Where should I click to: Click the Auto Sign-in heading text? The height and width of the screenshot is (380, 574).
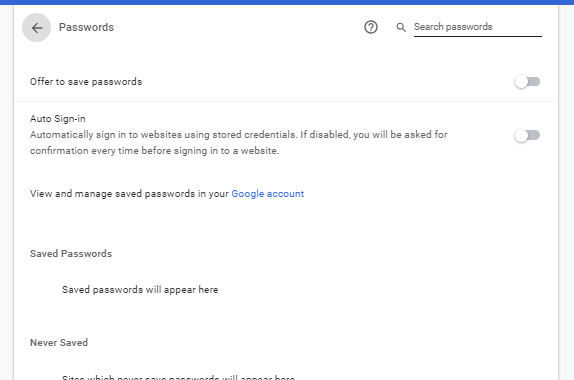pos(58,119)
